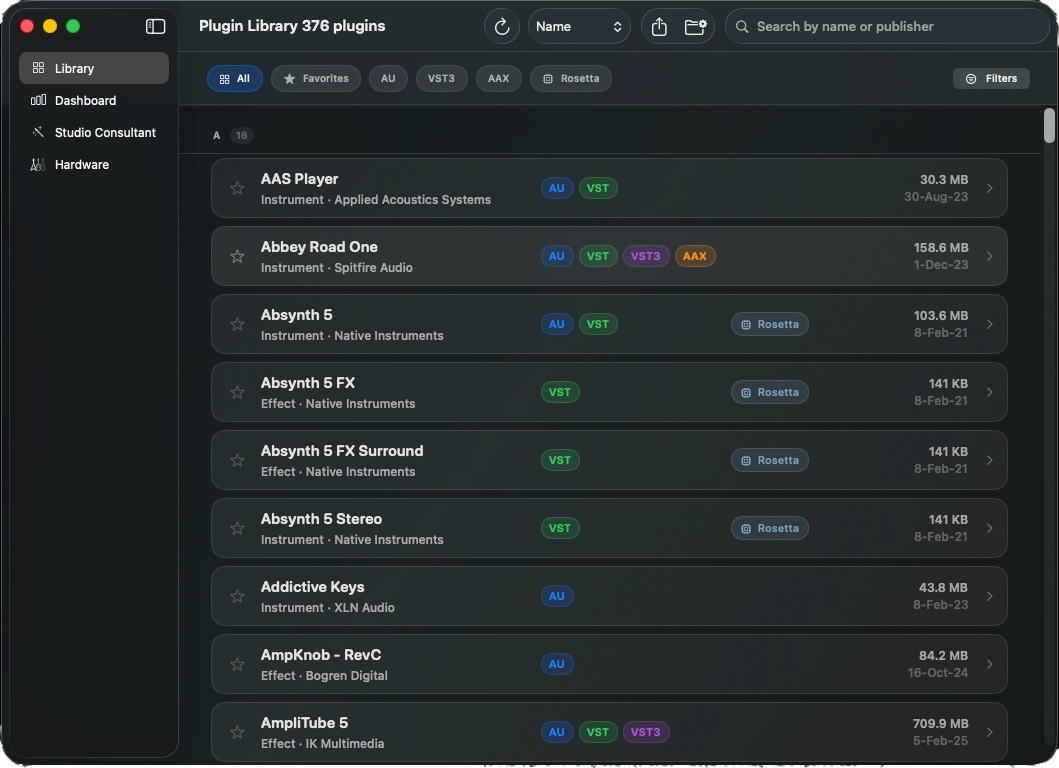Click the AU badge on AmpKnob - RevC
1059x768 pixels.
click(x=557, y=664)
